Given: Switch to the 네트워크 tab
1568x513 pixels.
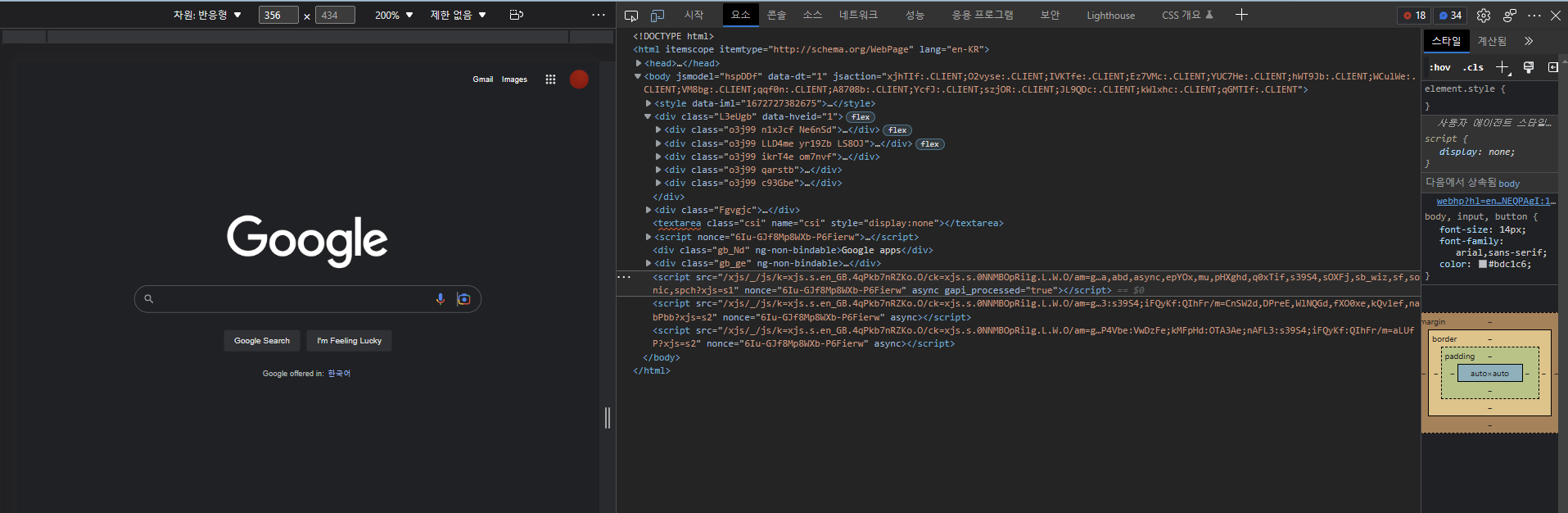Looking at the screenshot, I should tap(858, 15).
